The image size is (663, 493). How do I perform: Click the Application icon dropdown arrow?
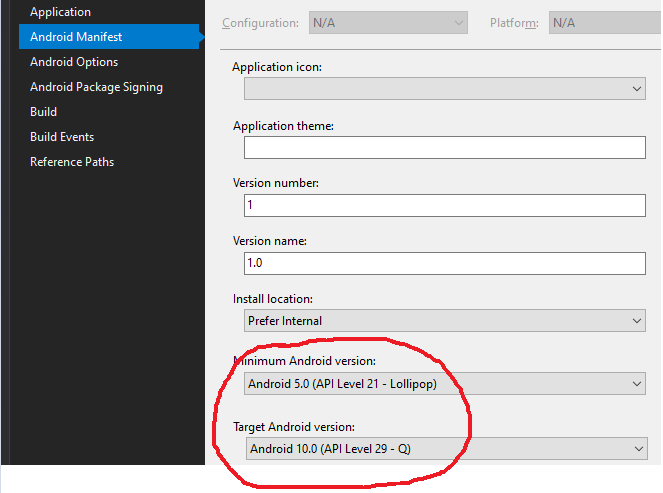click(x=637, y=89)
